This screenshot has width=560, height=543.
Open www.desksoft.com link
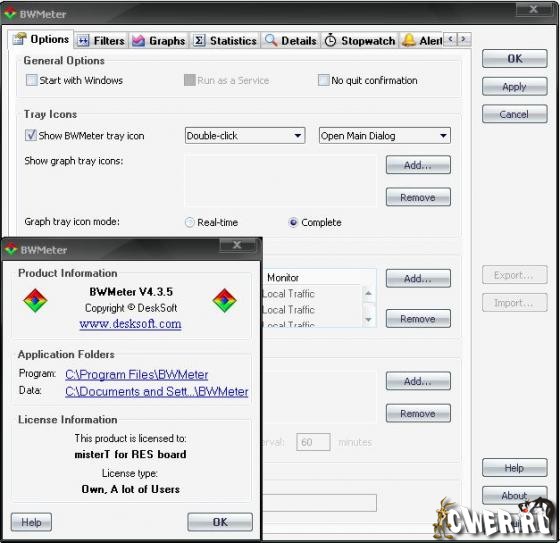pos(130,324)
